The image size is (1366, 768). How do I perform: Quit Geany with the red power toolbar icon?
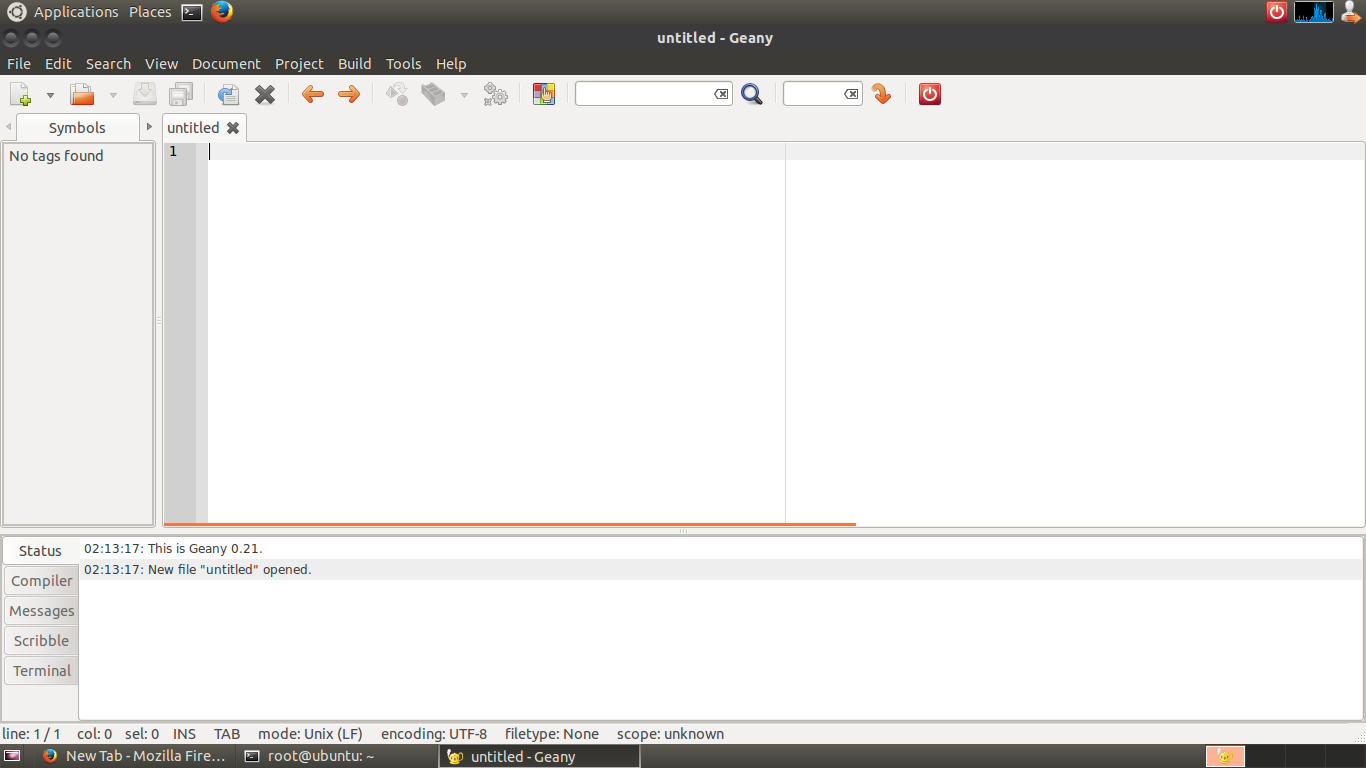[929, 93]
